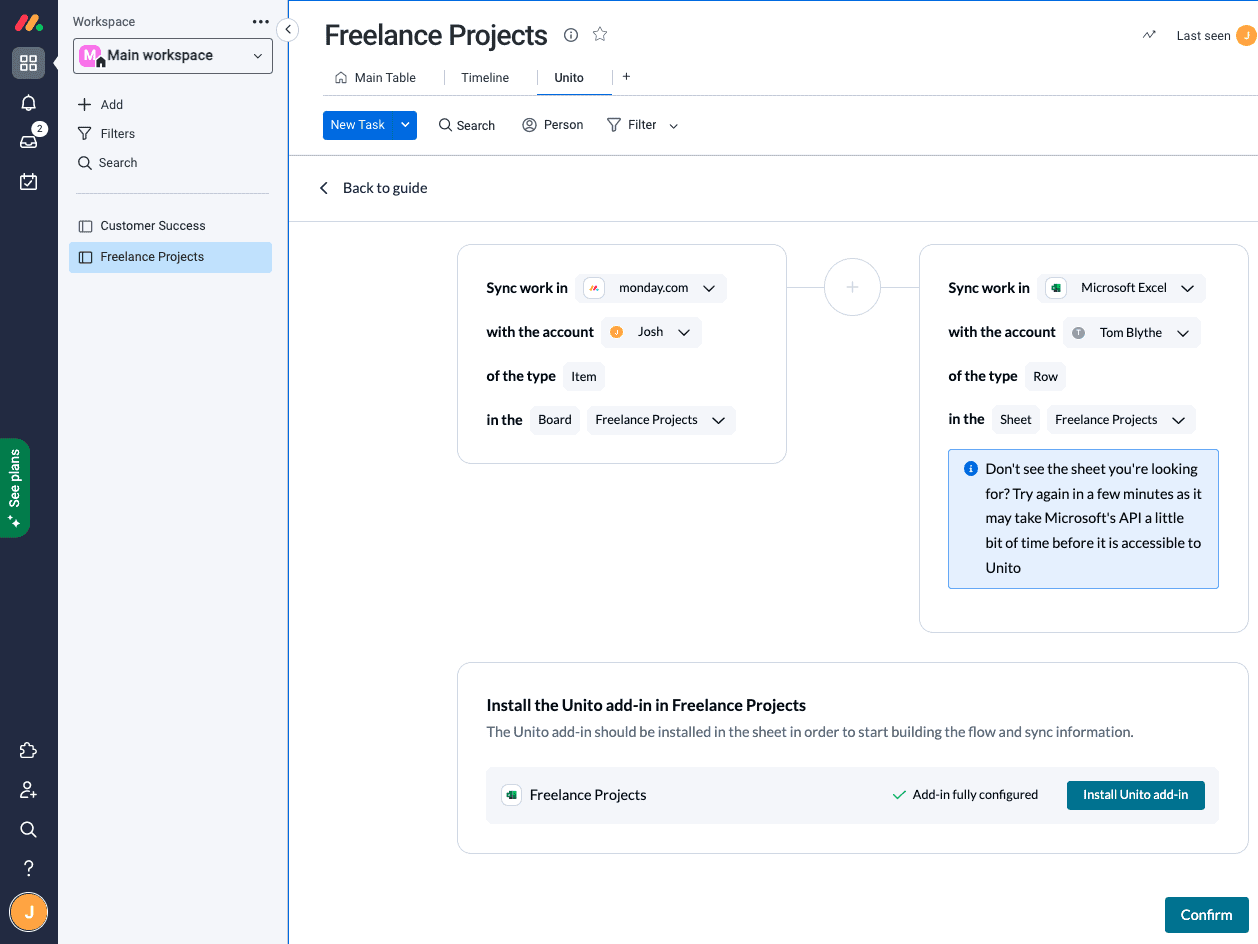Click the See plans side tab
The width and height of the screenshot is (1258, 944).
[15, 488]
